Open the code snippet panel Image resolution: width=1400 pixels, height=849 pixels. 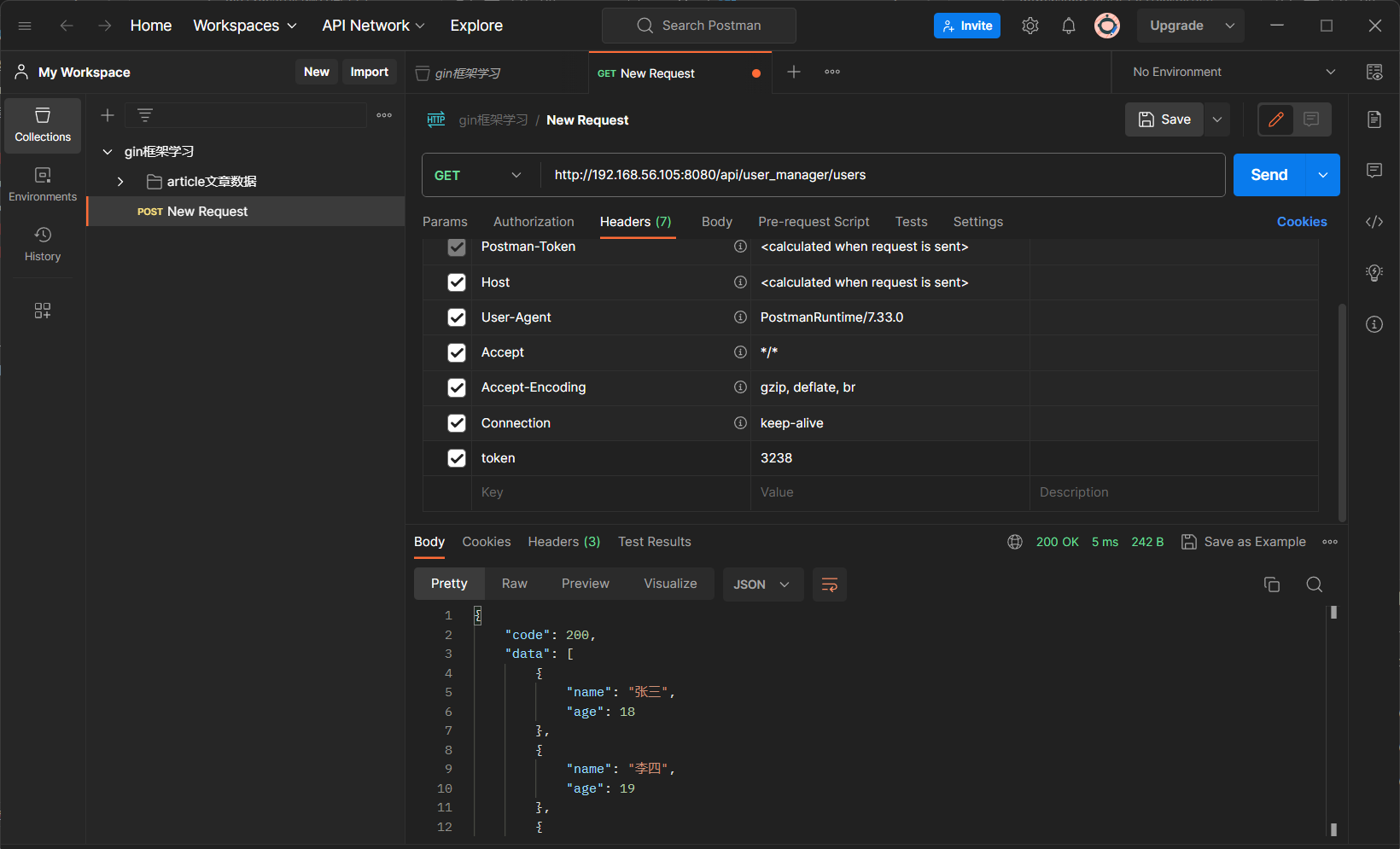1374,222
